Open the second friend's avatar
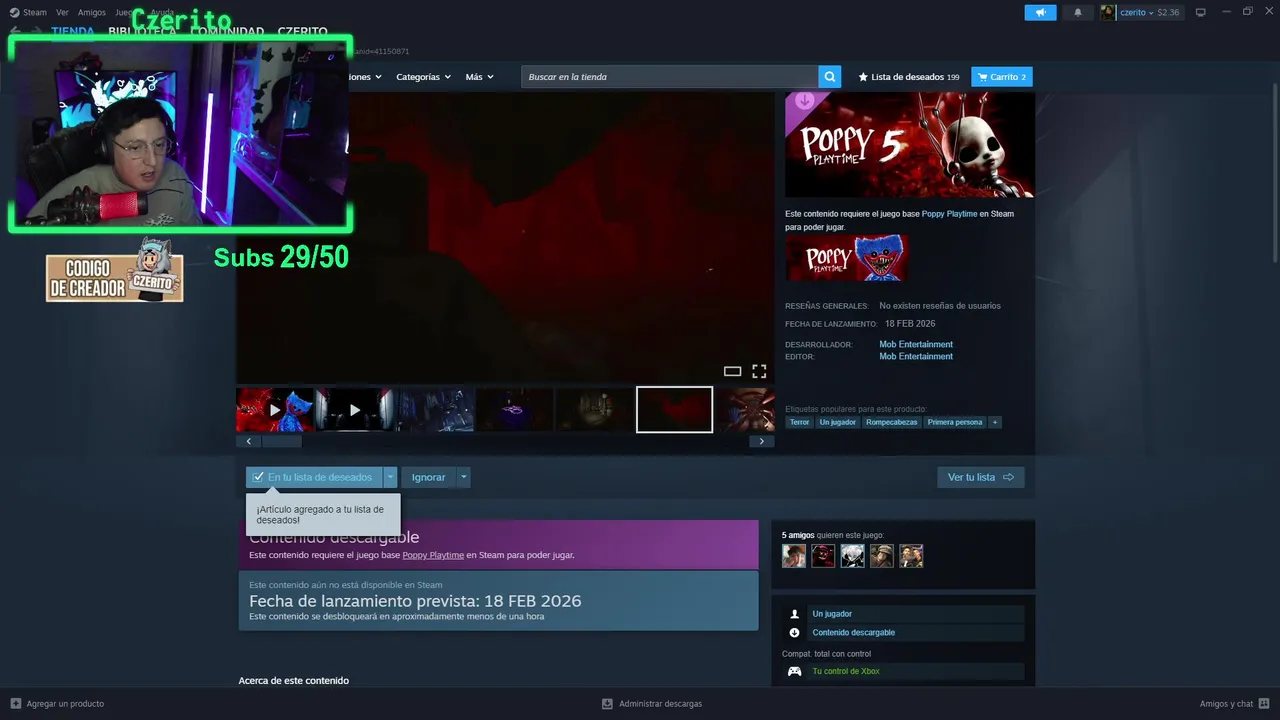The width and height of the screenshot is (1280, 720). pos(823,556)
